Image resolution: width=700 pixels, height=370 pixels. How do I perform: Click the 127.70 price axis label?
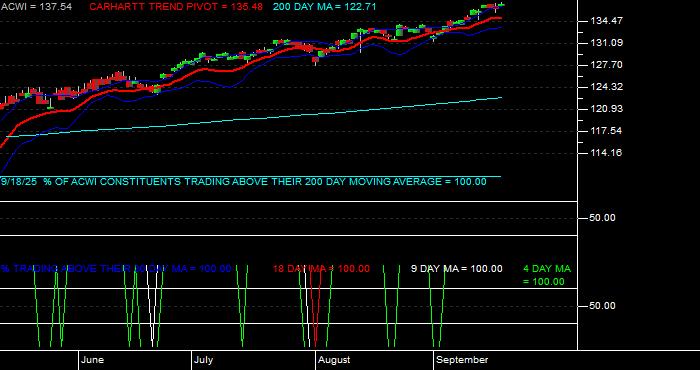tap(607, 65)
